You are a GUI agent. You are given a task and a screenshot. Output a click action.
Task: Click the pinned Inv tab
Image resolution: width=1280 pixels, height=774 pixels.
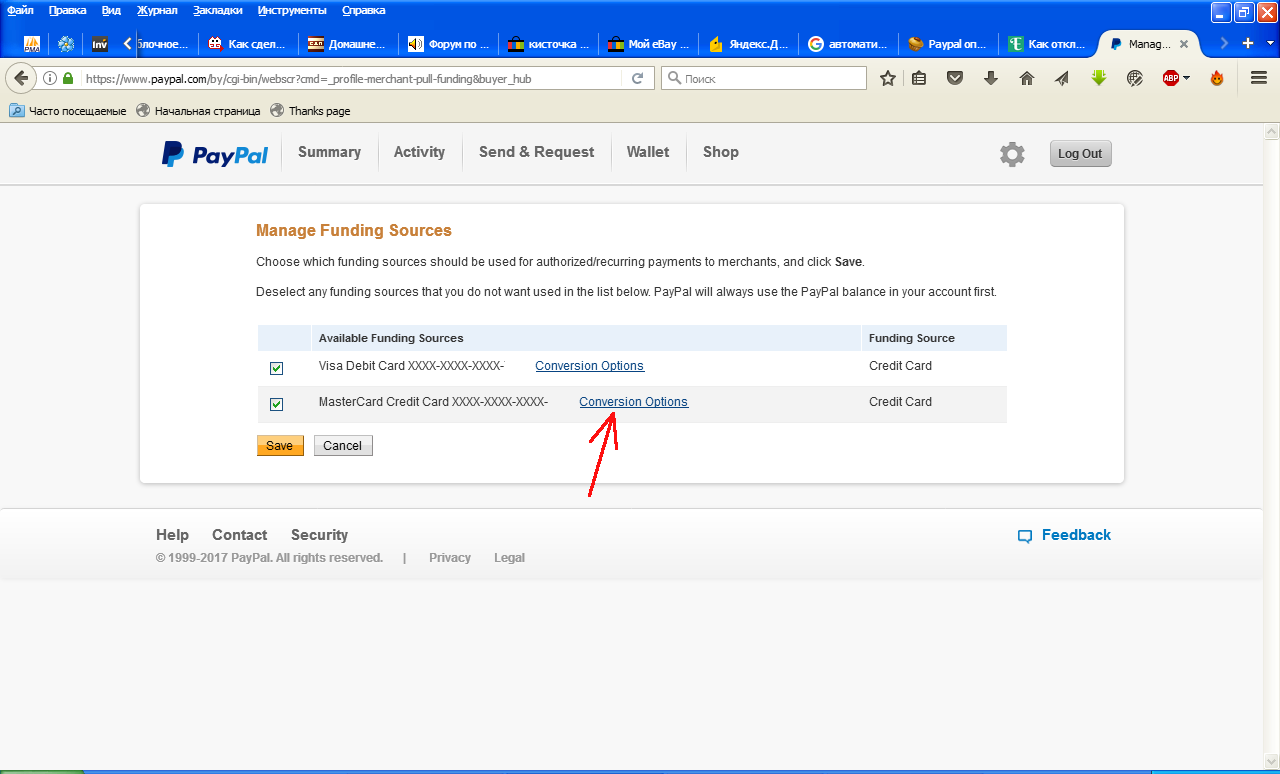[x=99, y=44]
